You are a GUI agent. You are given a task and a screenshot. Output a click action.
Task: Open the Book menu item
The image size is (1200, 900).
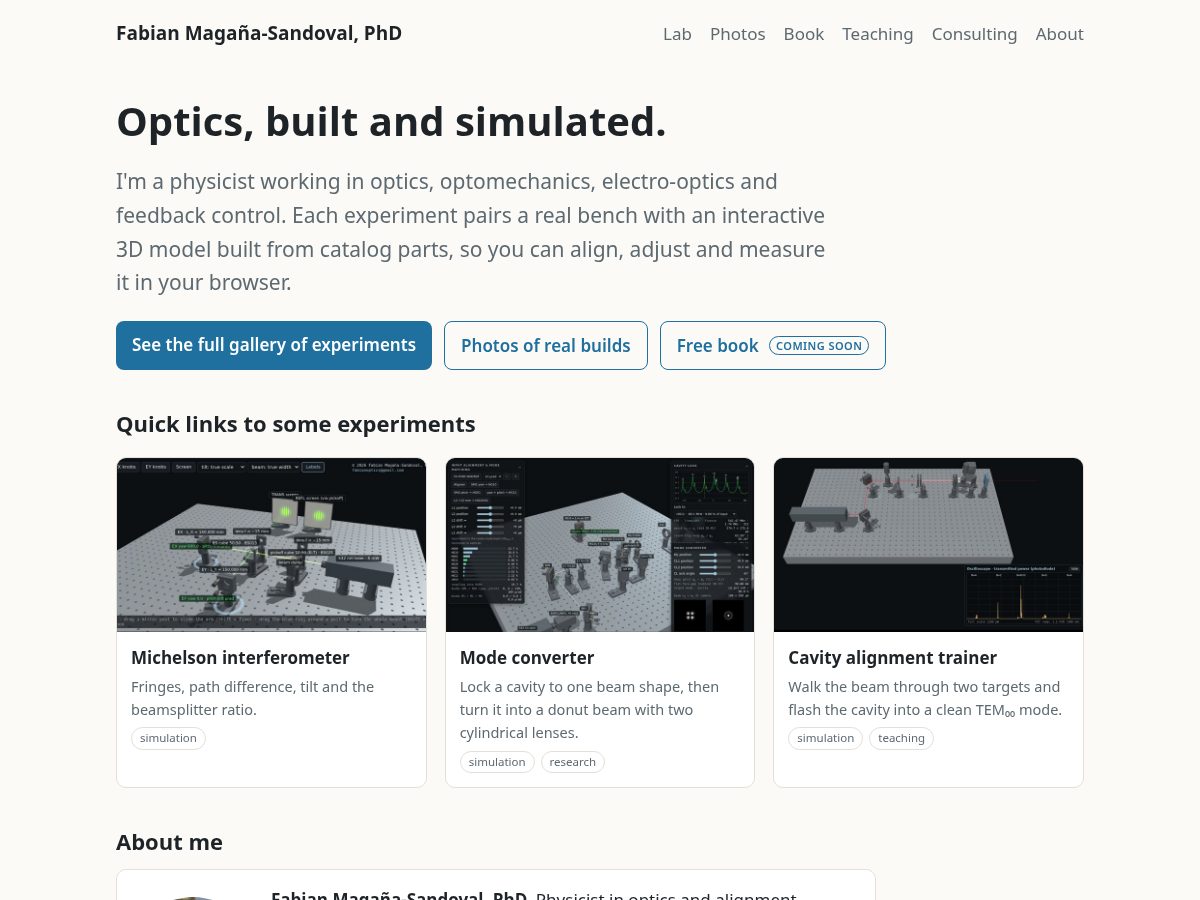point(804,34)
